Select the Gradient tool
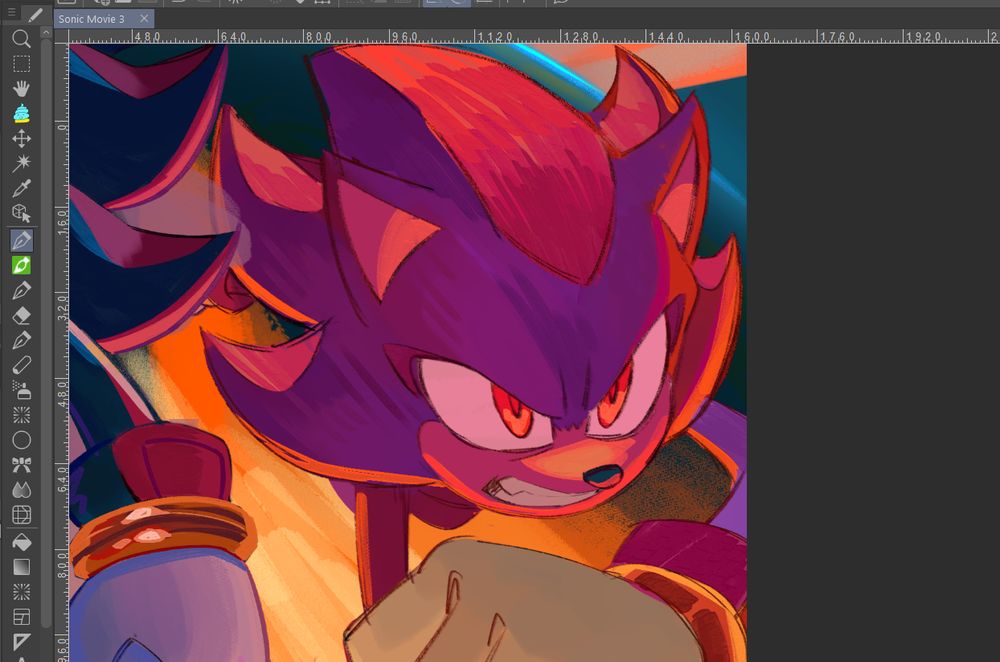1000x662 pixels. 21,567
